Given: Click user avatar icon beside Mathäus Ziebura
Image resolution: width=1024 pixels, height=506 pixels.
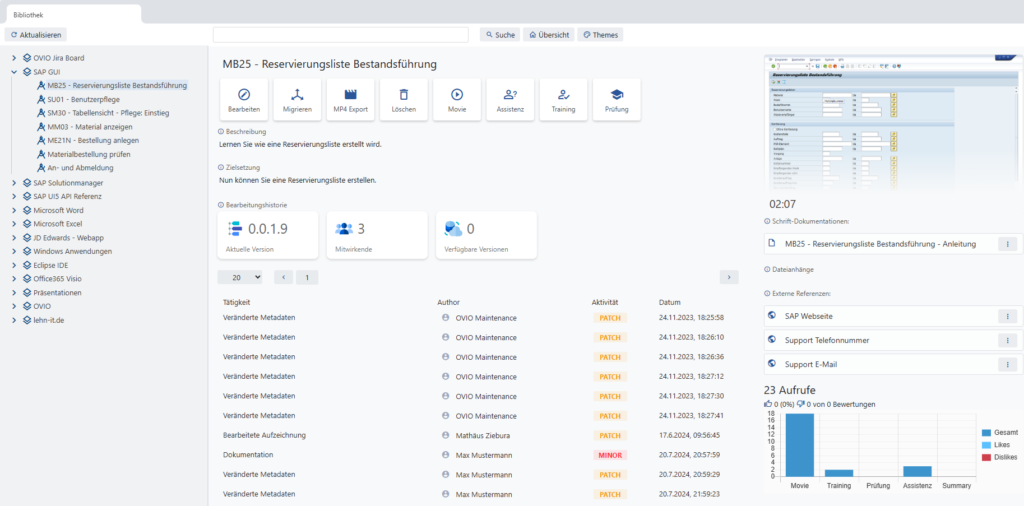Looking at the screenshot, I should click(445, 435).
